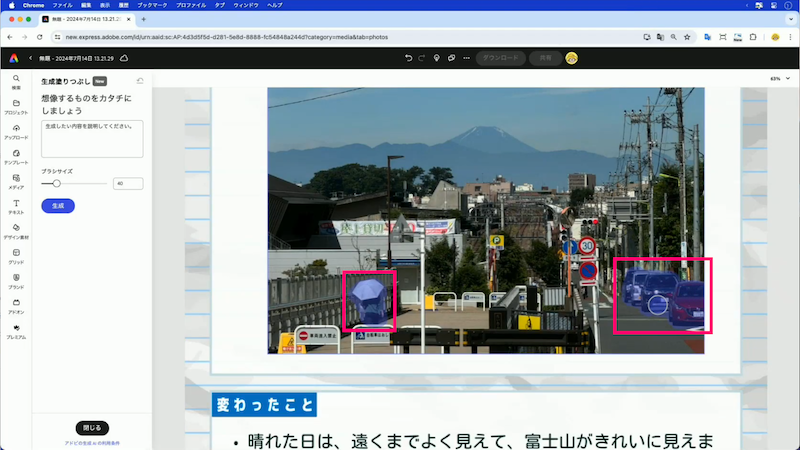Open the 履歴 menu
Viewport: 800px width, 450px height.
tap(123, 5)
